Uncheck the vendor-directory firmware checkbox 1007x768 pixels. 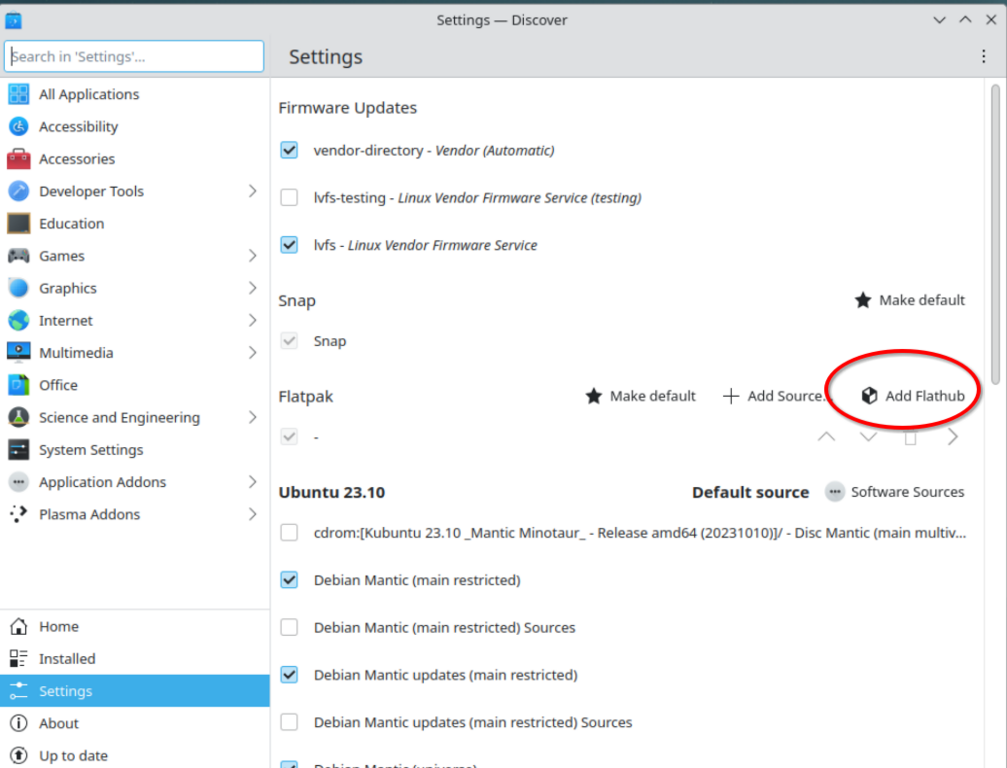289,150
